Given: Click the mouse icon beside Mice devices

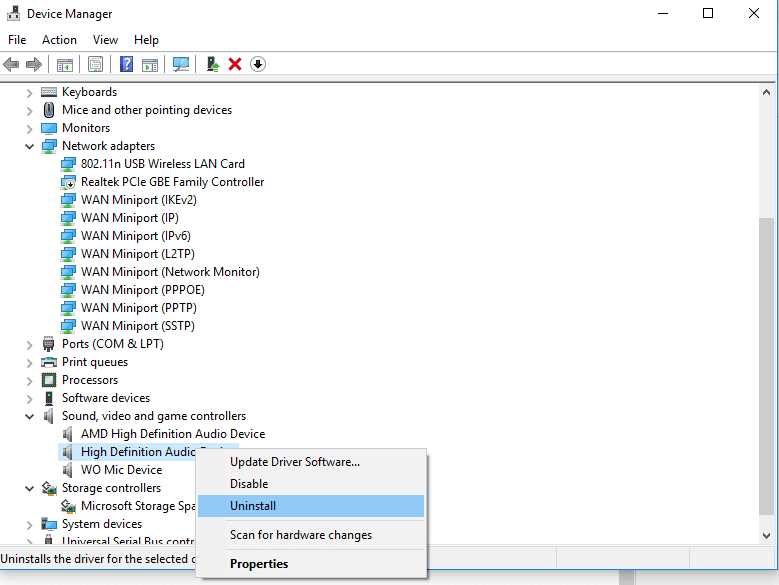Looking at the screenshot, I should pyautogui.click(x=49, y=110).
